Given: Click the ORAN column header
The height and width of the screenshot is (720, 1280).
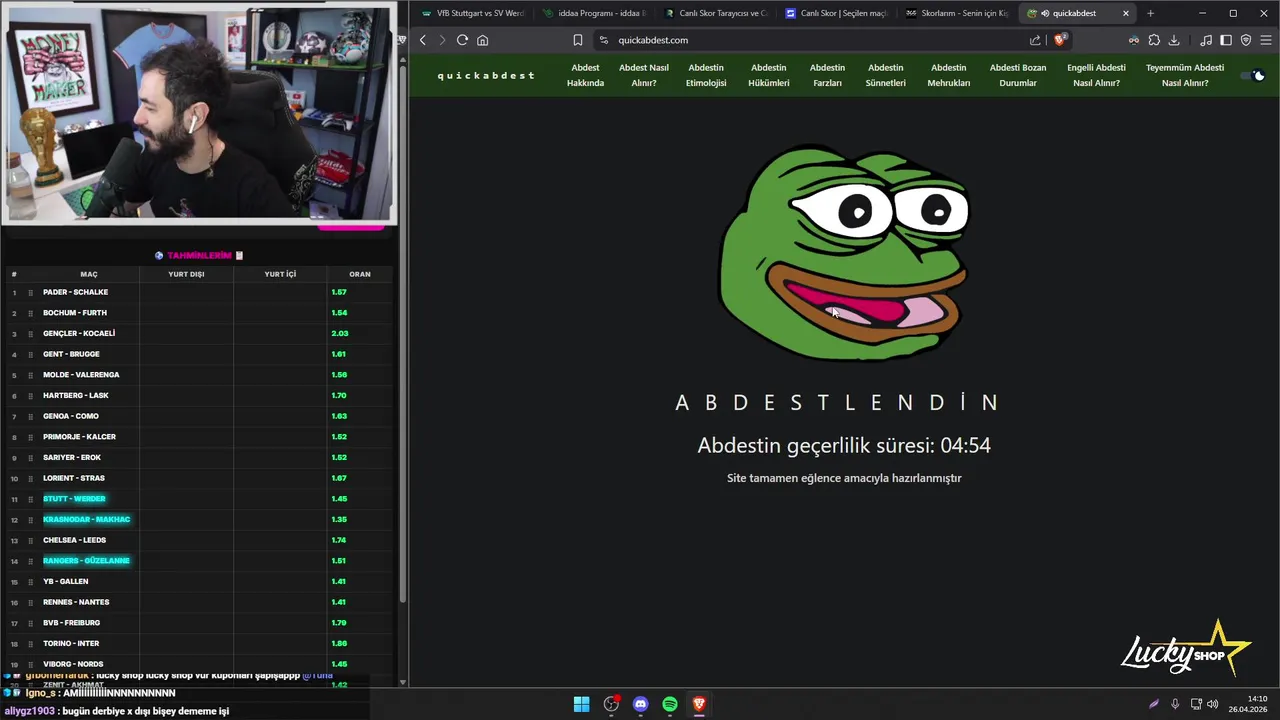Looking at the screenshot, I should (360, 274).
